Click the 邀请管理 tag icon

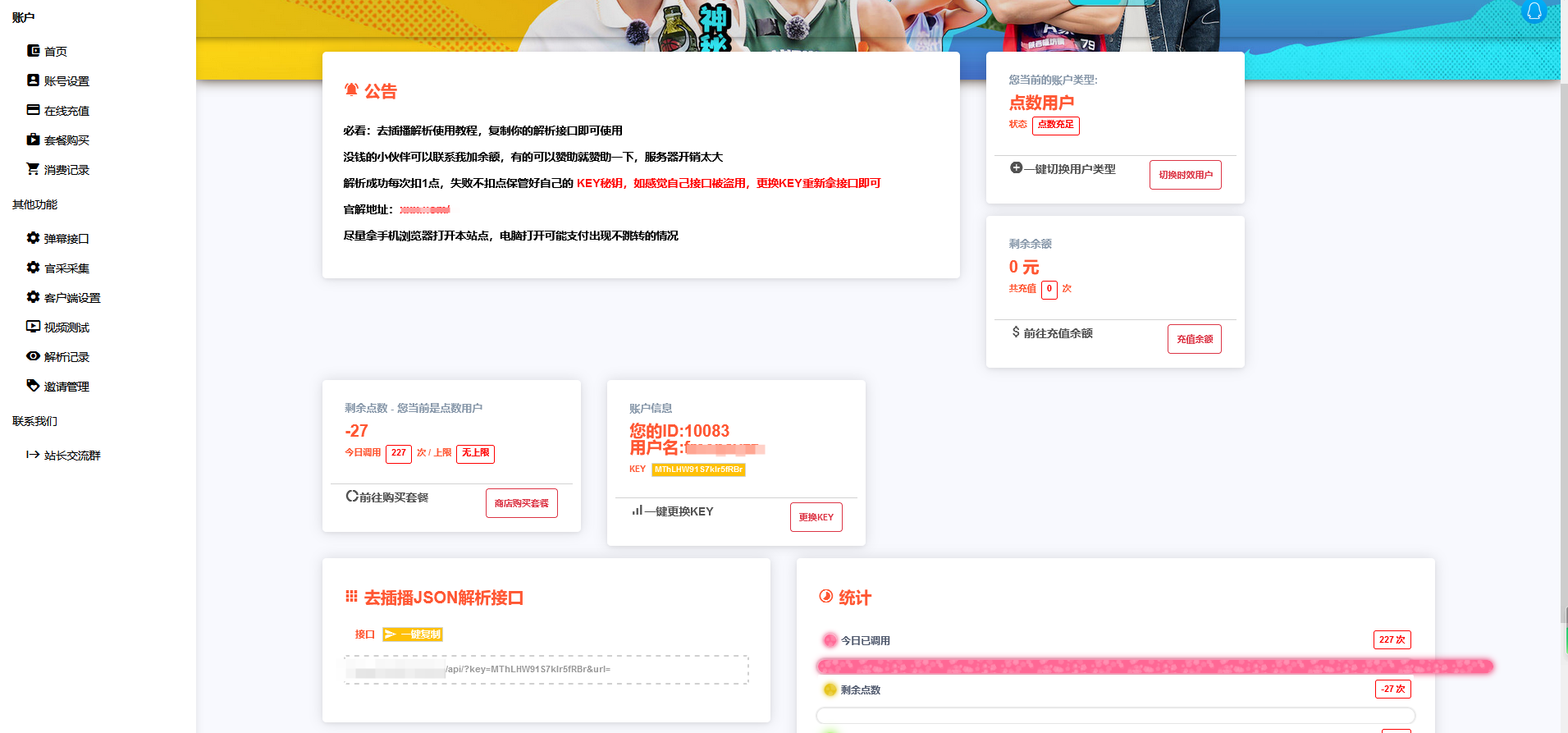33,386
